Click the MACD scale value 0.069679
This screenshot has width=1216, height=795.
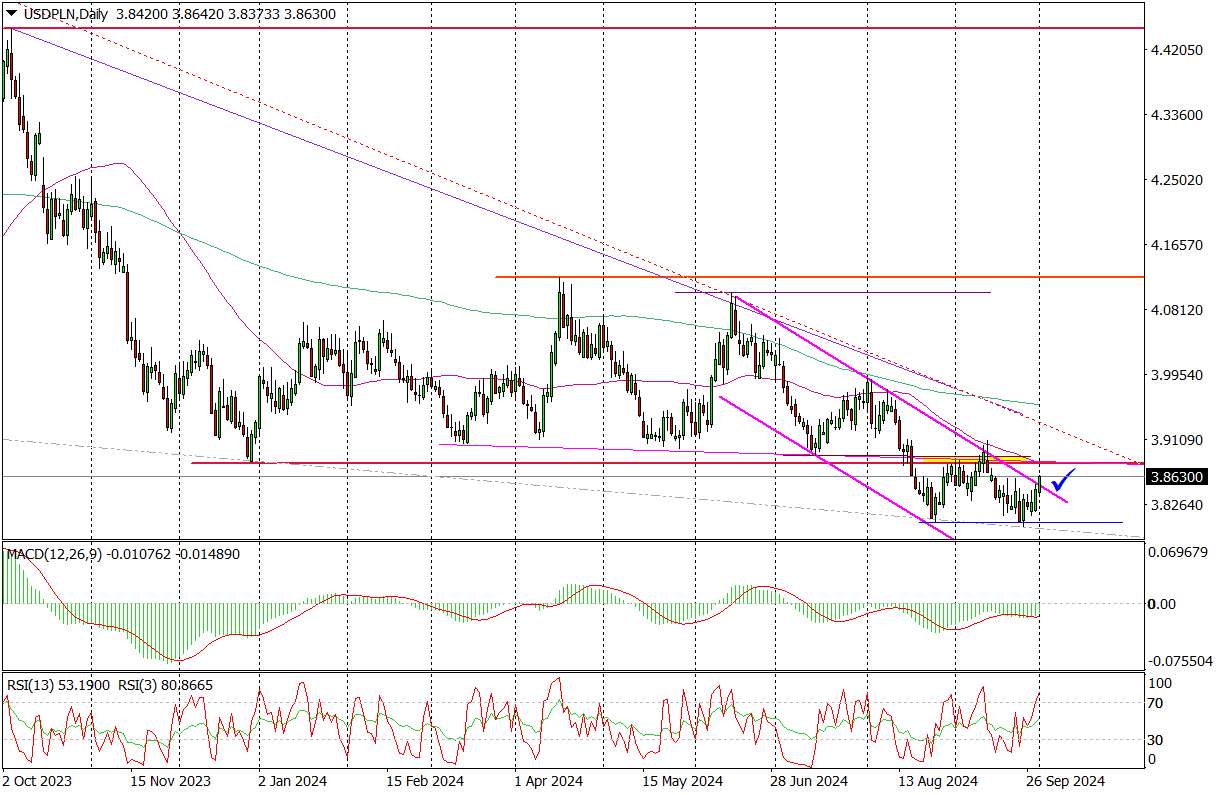[1178, 552]
